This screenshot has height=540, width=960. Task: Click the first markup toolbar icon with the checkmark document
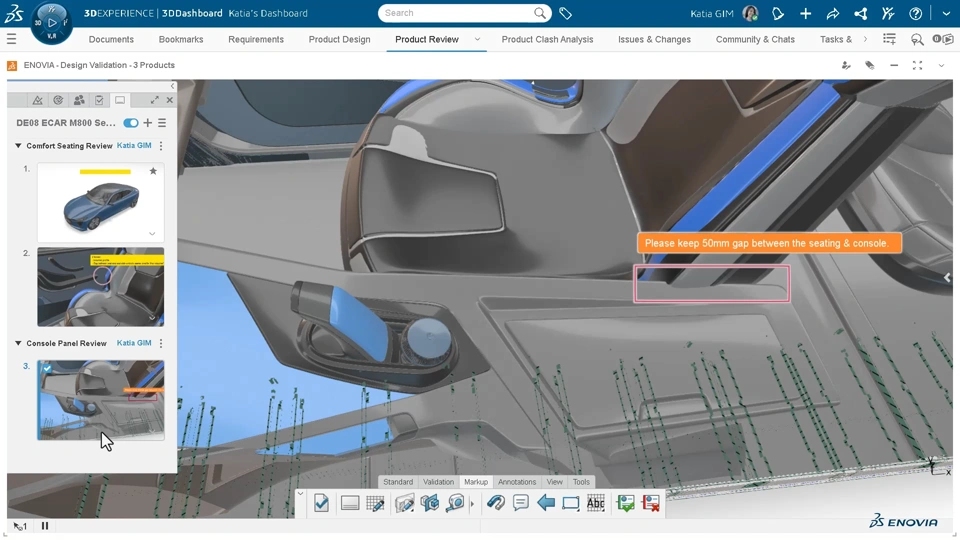(x=321, y=503)
